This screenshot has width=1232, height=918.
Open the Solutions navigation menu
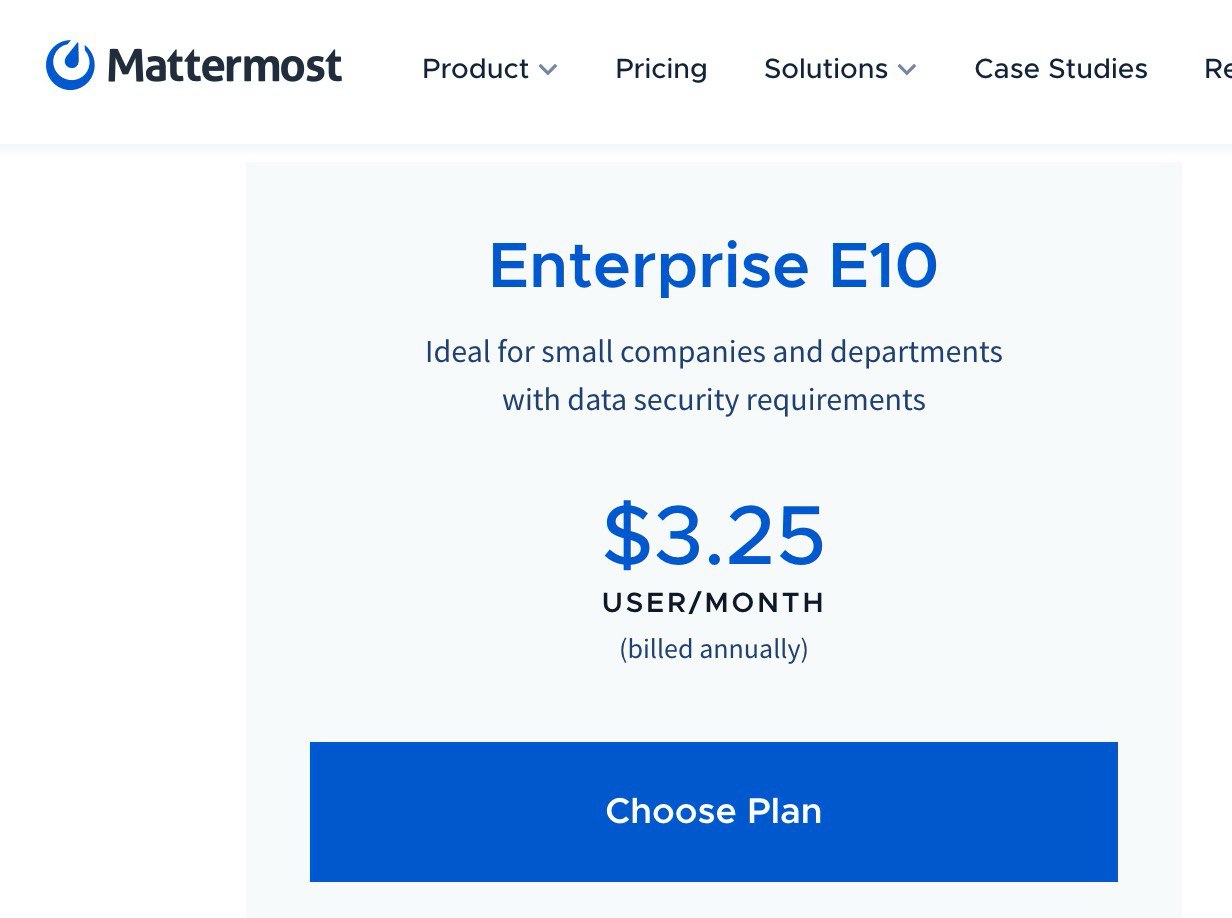pos(826,69)
